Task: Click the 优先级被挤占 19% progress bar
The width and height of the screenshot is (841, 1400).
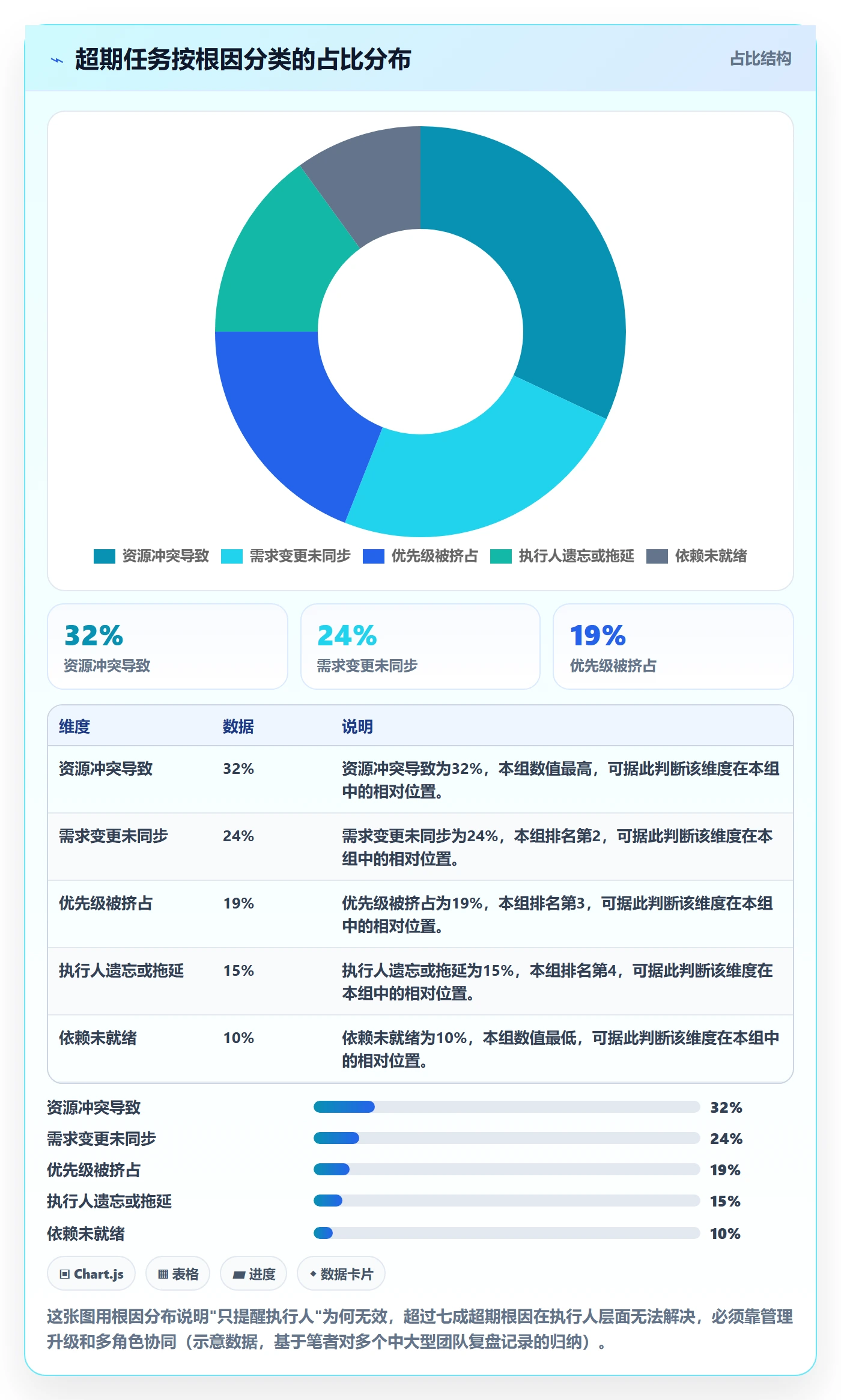Action: [x=507, y=1169]
